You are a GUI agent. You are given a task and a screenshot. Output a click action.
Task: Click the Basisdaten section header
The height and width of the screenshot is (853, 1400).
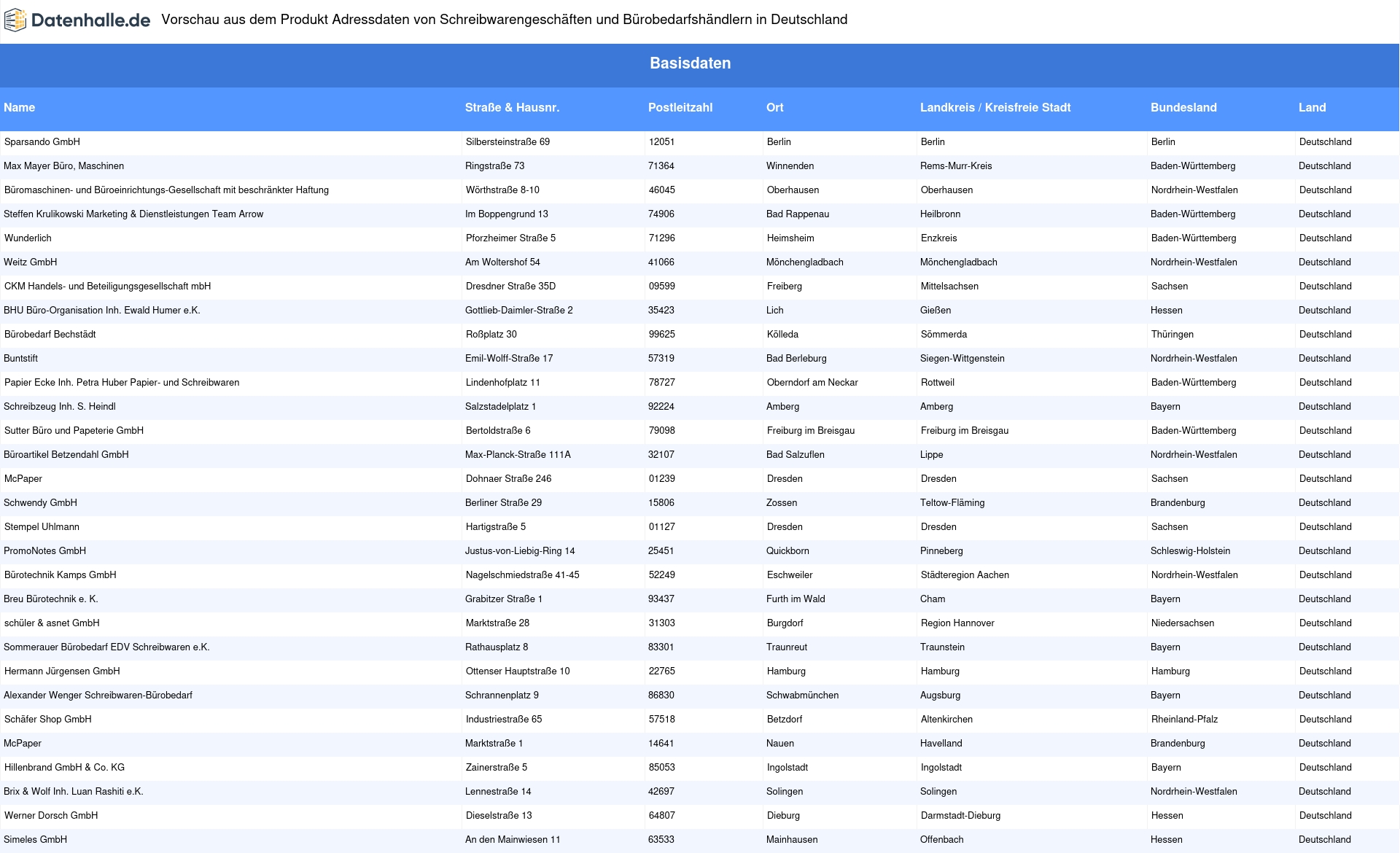691,63
